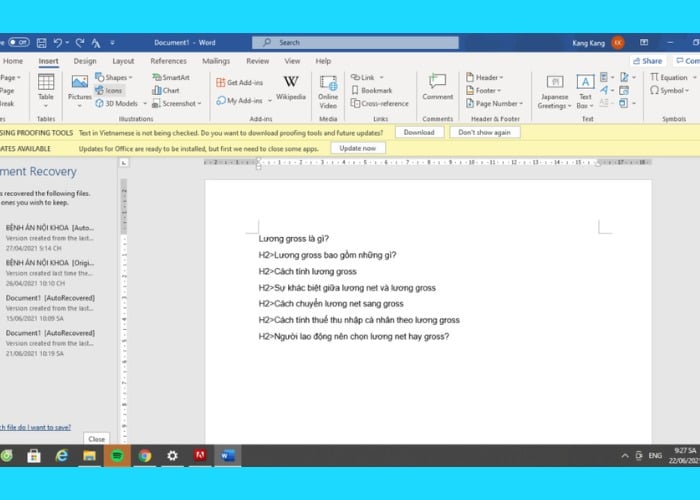
Task: Open the Layout ribbon tab
Action: click(x=123, y=61)
